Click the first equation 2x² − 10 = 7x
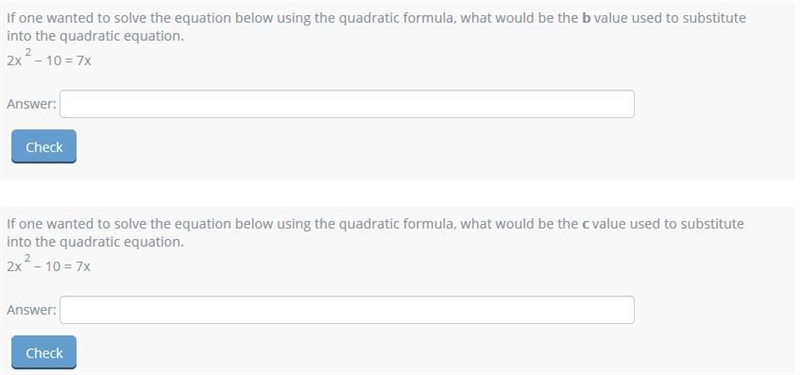 click(49, 58)
